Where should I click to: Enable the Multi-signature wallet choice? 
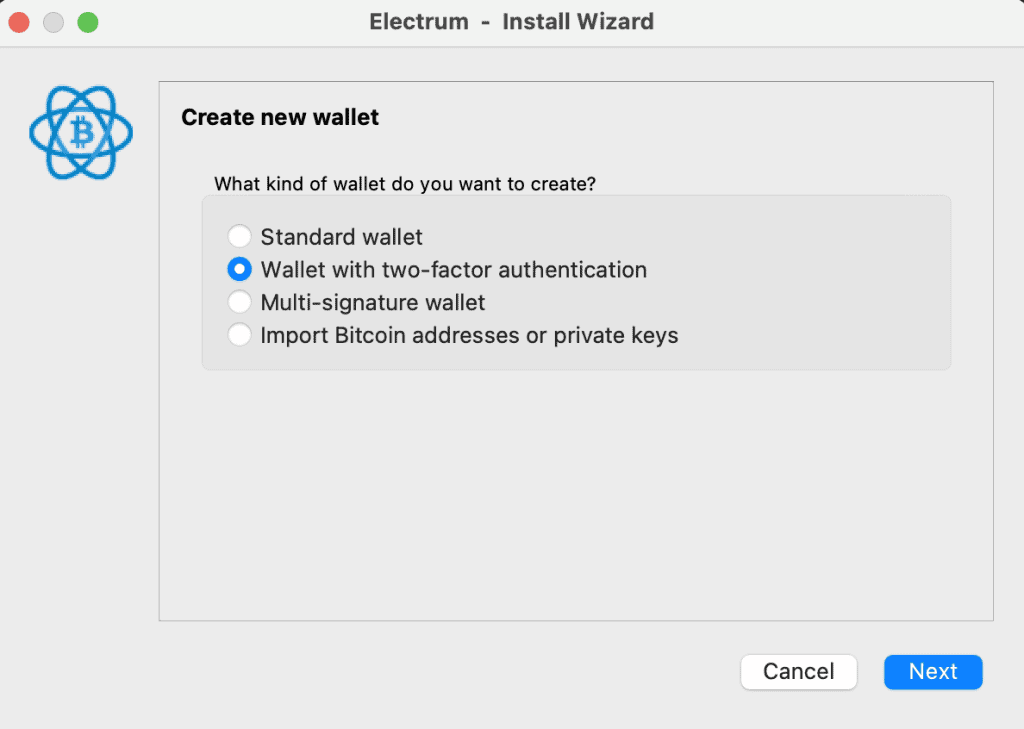pyautogui.click(x=239, y=302)
